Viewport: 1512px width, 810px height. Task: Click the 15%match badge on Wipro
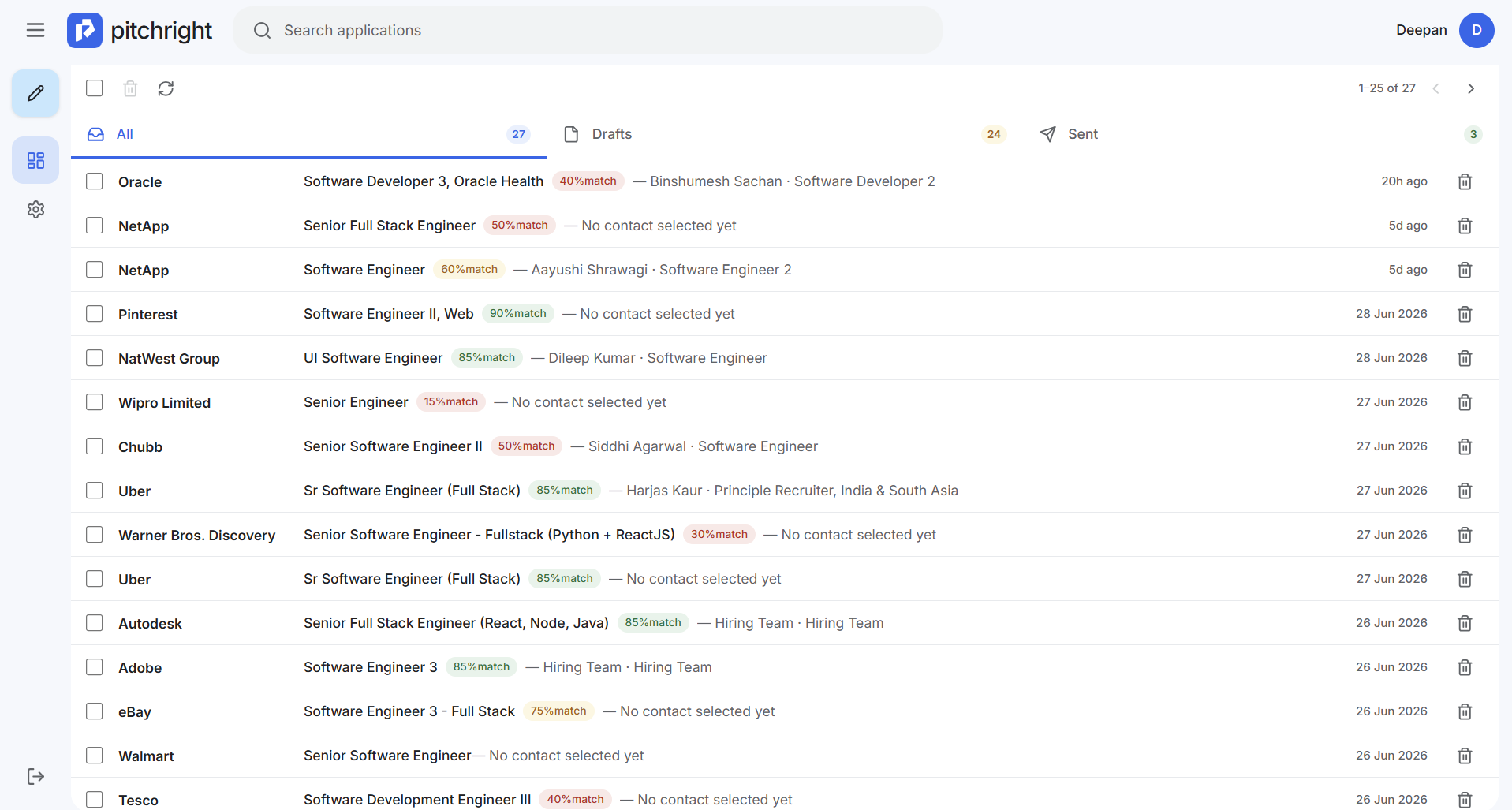coord(451,402)
